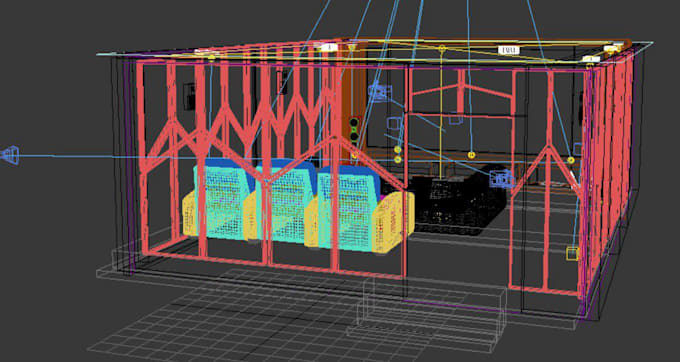Pick the wireframe entrance steps below the room
680x362 pixels.
pos(427,313)
